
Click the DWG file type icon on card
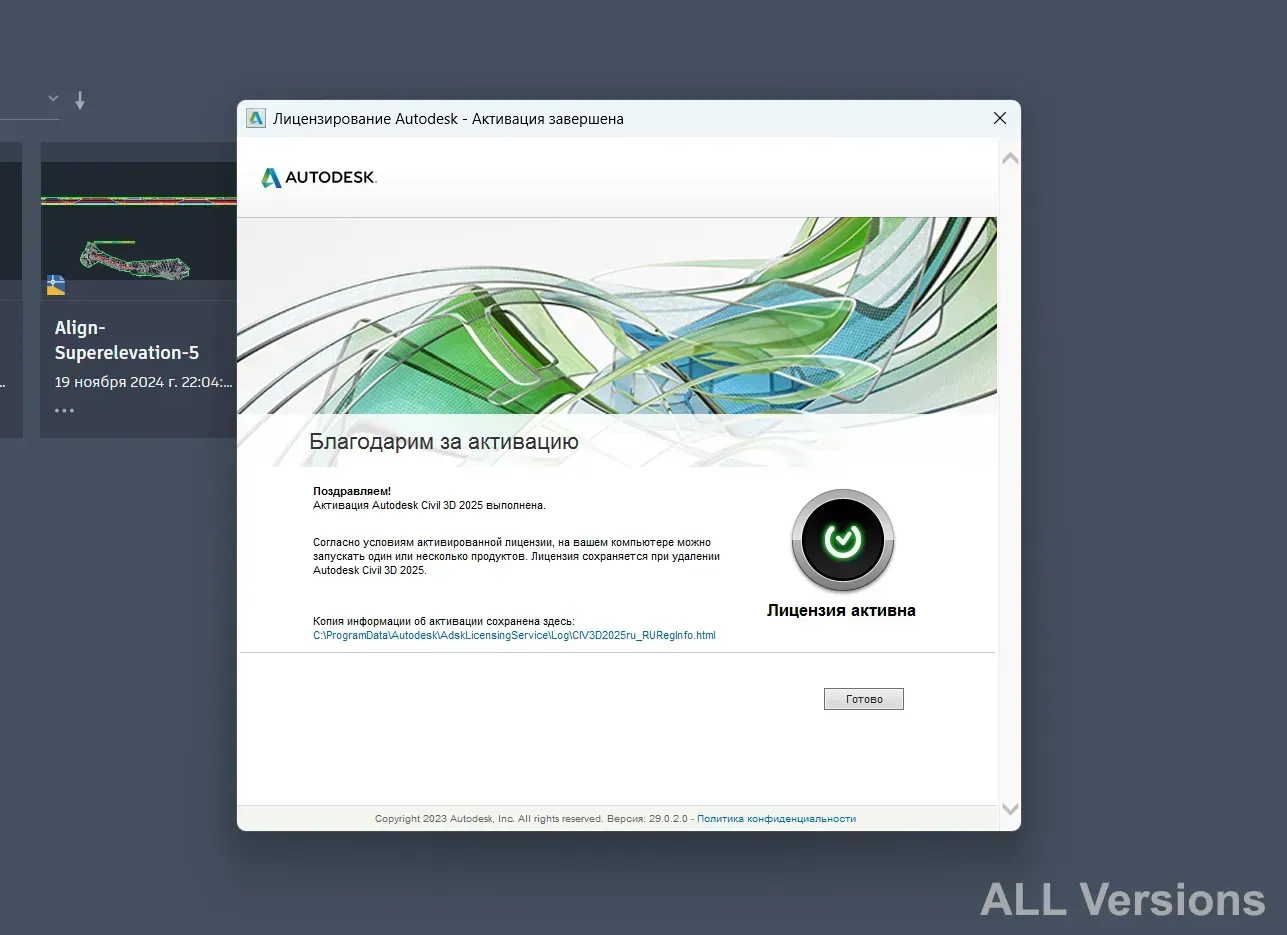point(56,286)
